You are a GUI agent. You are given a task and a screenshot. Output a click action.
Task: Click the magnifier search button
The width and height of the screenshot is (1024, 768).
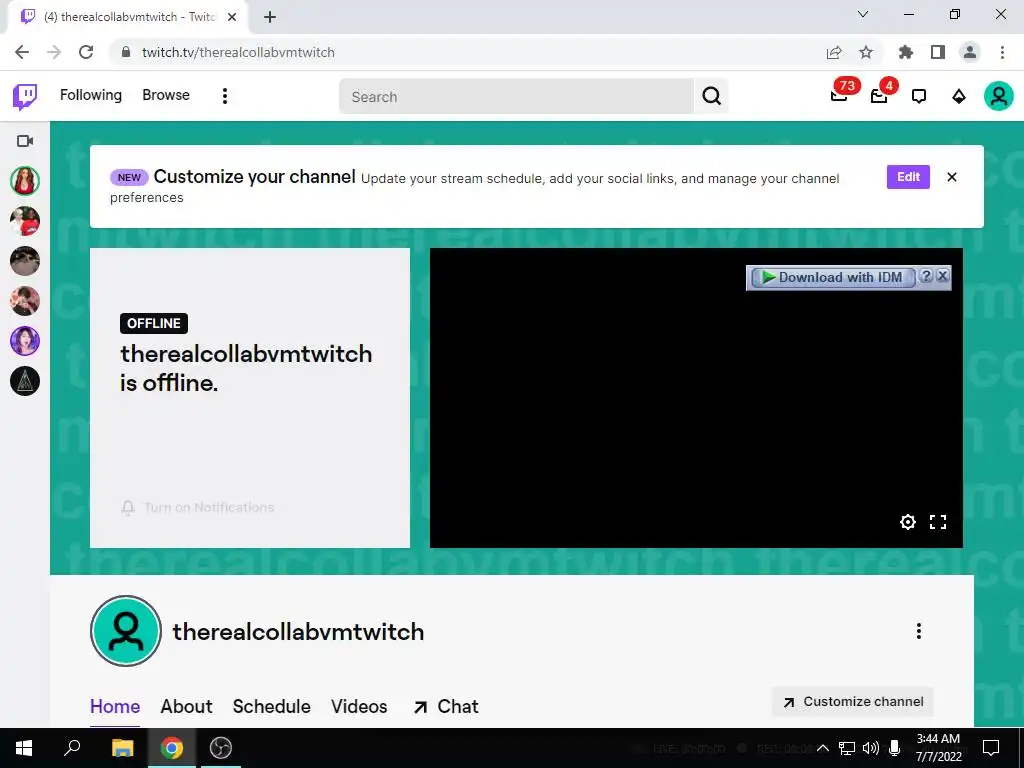coord(711,97)
